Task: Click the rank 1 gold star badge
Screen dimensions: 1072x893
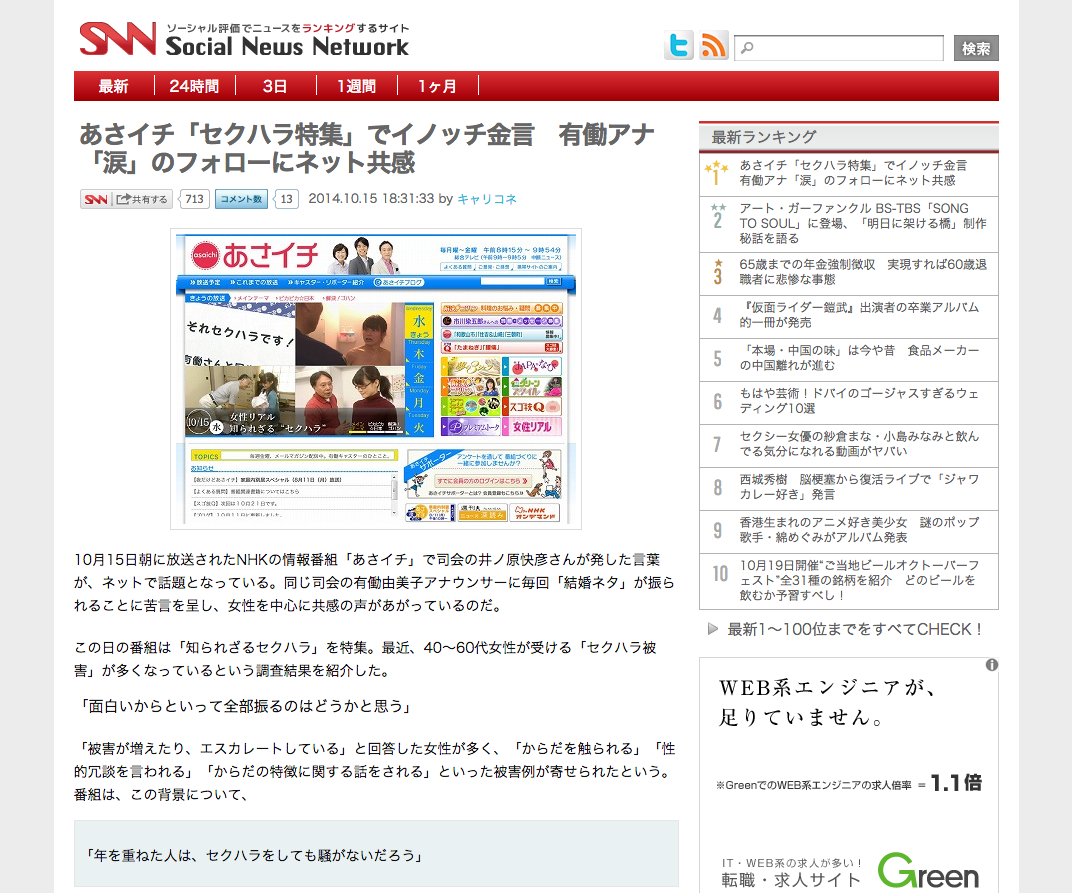Action: pos(716,173)
